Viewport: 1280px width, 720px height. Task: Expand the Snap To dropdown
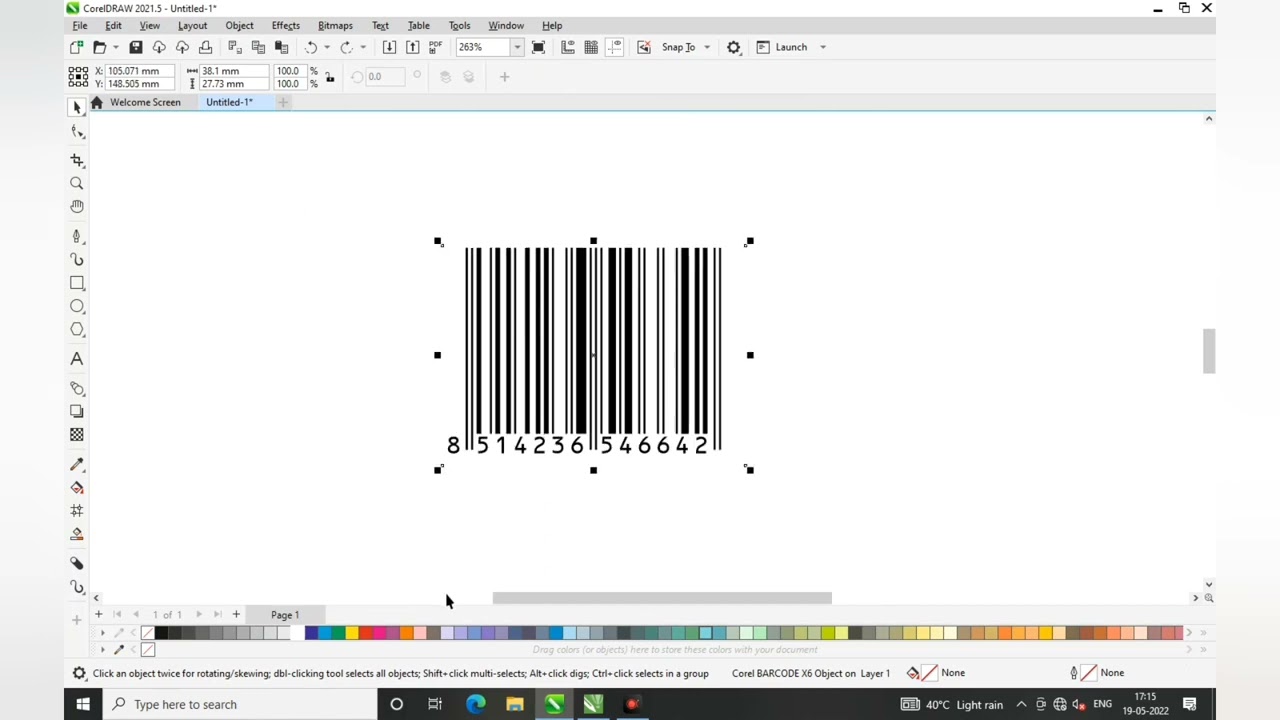[x=707, y=47]
